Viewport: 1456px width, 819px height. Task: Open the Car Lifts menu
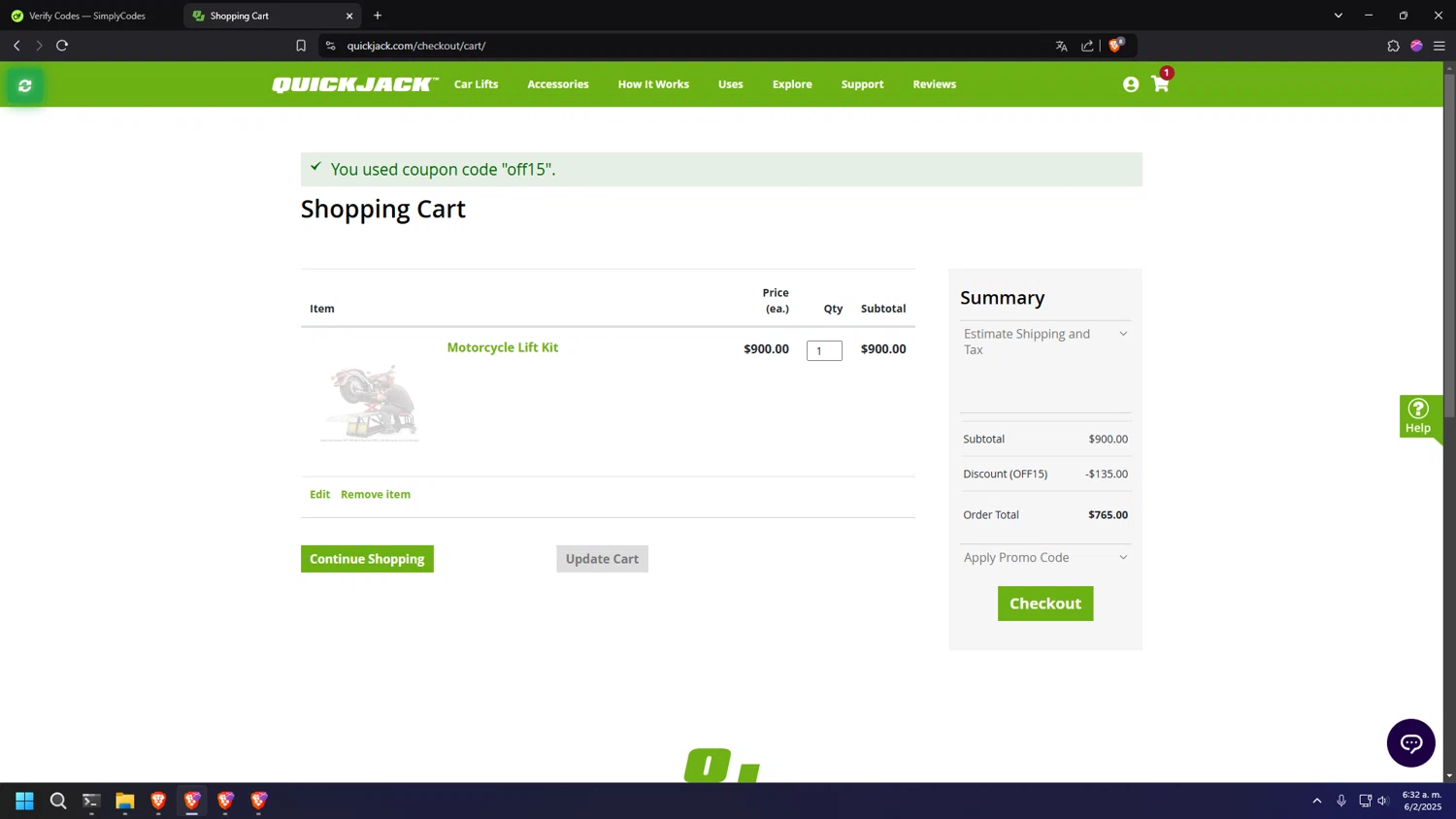tap(476, 84)
